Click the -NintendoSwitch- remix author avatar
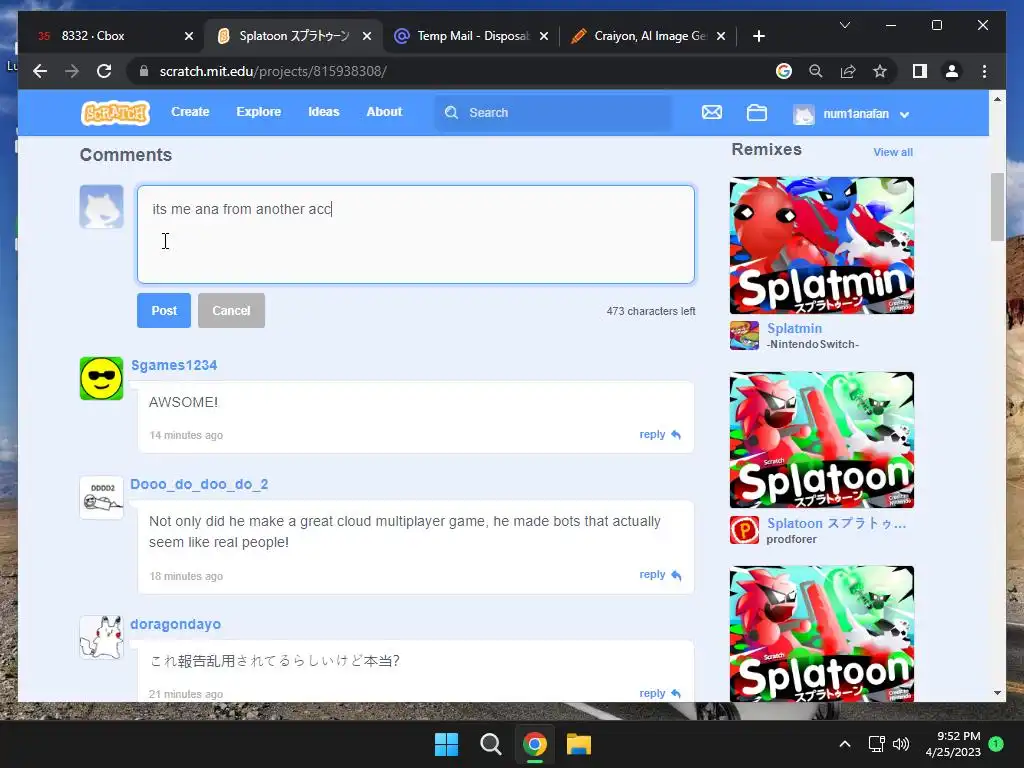 (x=744, y=336)
